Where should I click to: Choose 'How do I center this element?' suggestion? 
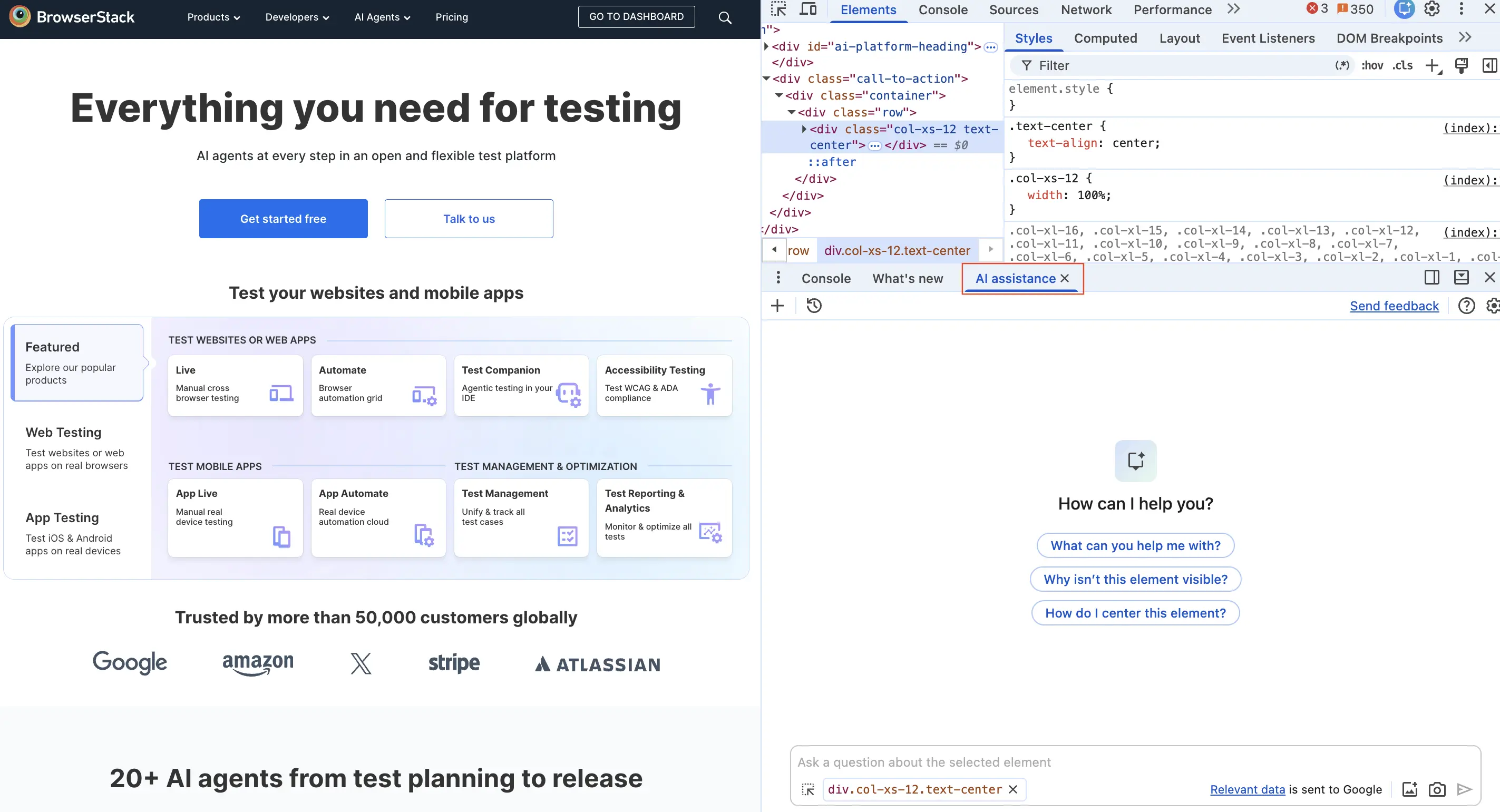click(x=1135, y=613)
